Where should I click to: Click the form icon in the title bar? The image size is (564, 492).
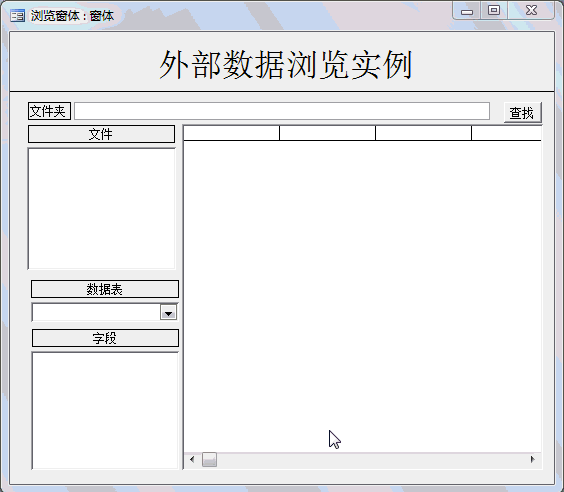click(17, 16)
